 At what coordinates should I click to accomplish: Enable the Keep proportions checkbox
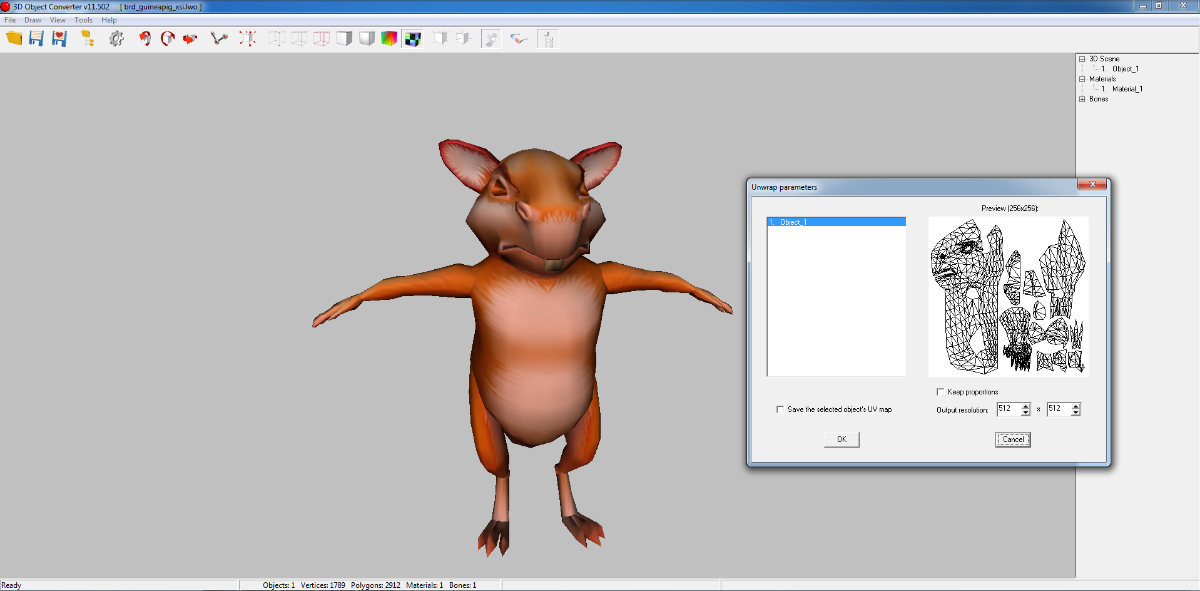click(940, 391)
